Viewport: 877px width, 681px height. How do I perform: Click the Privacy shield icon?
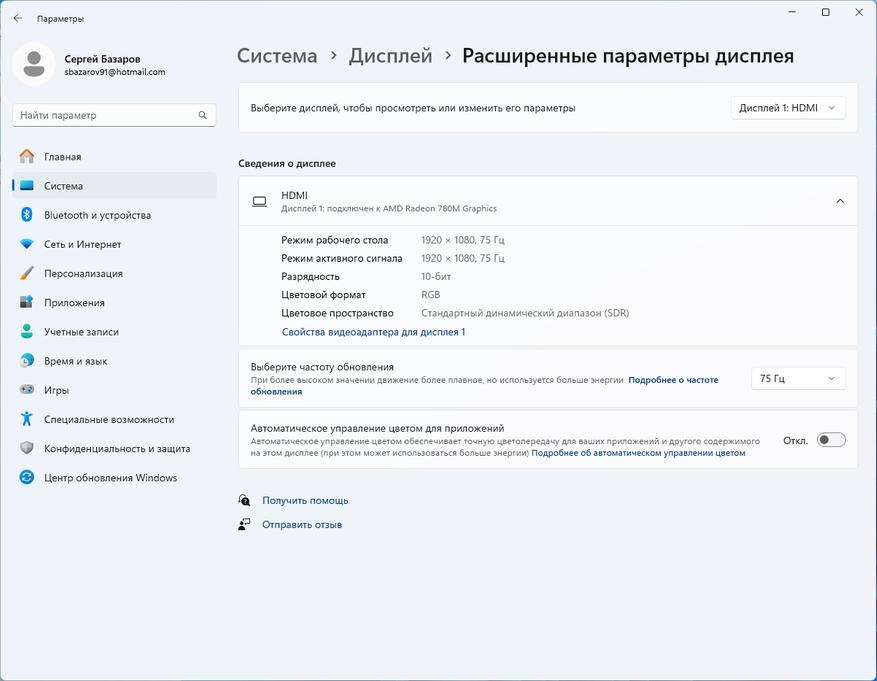[26, 448]
